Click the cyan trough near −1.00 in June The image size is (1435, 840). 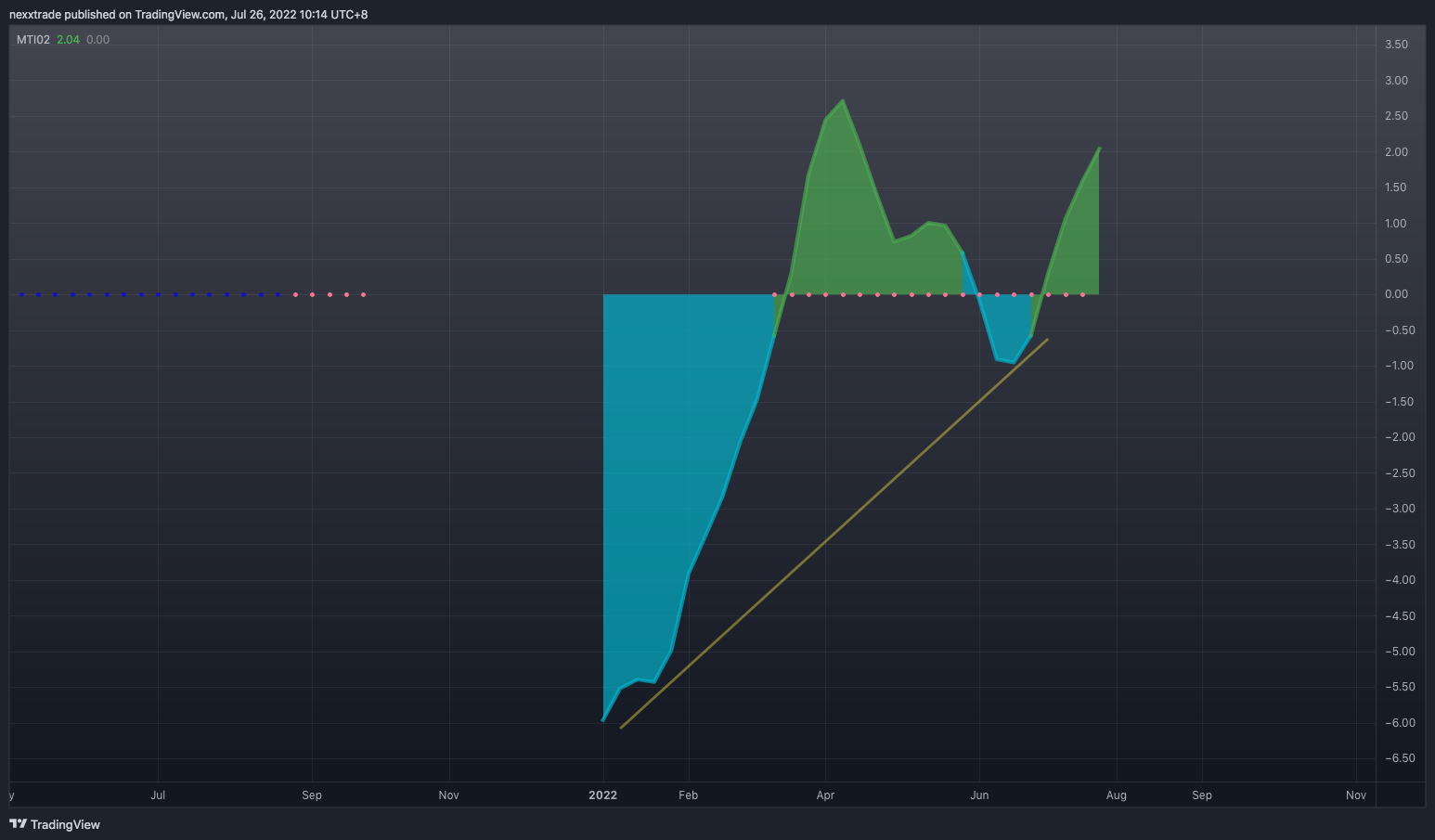1013,361
